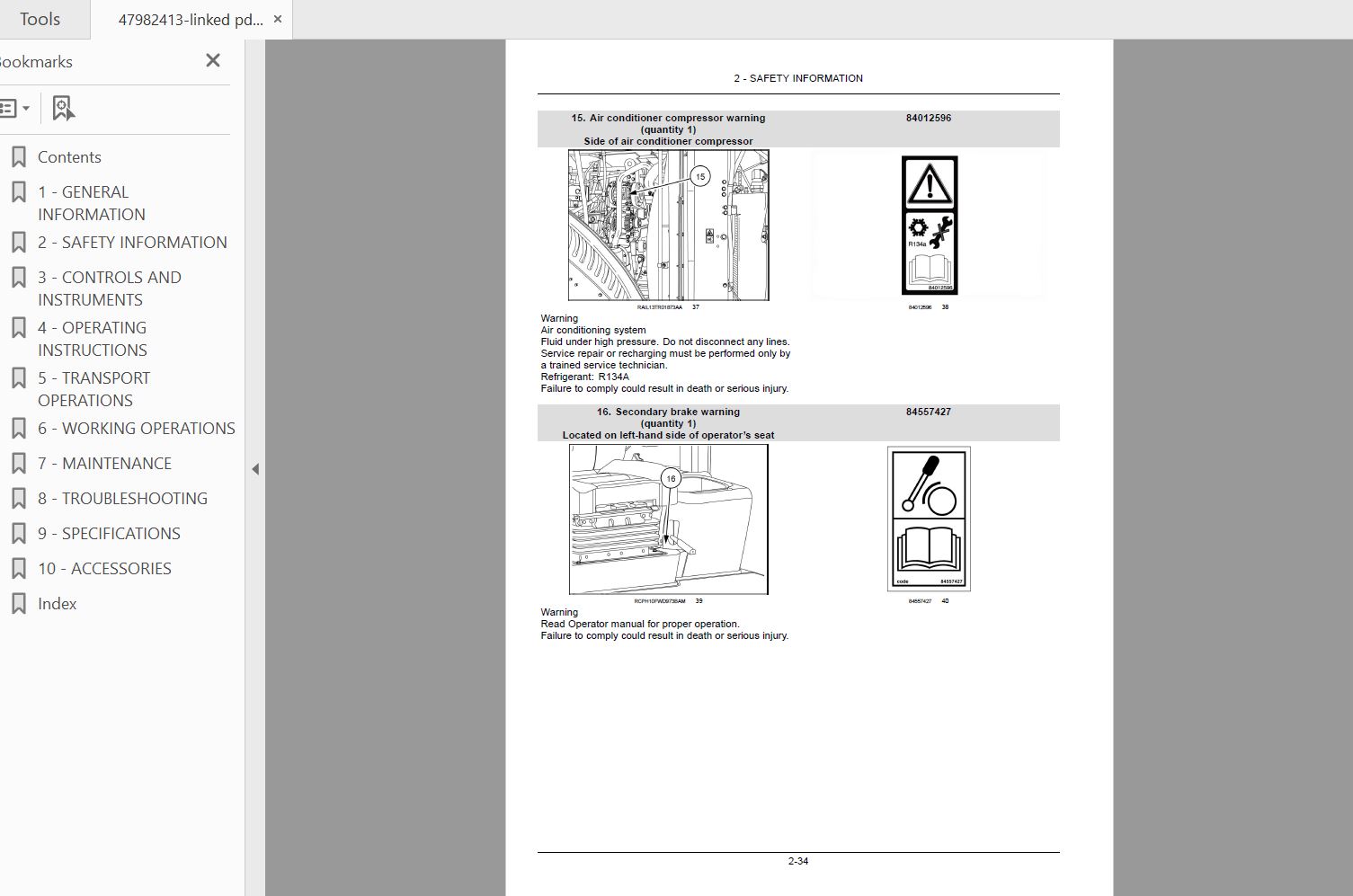This screenshot has width=1353, height=896.
Task: Click the operator's seat location figure 16
Action: coord(669,519)
